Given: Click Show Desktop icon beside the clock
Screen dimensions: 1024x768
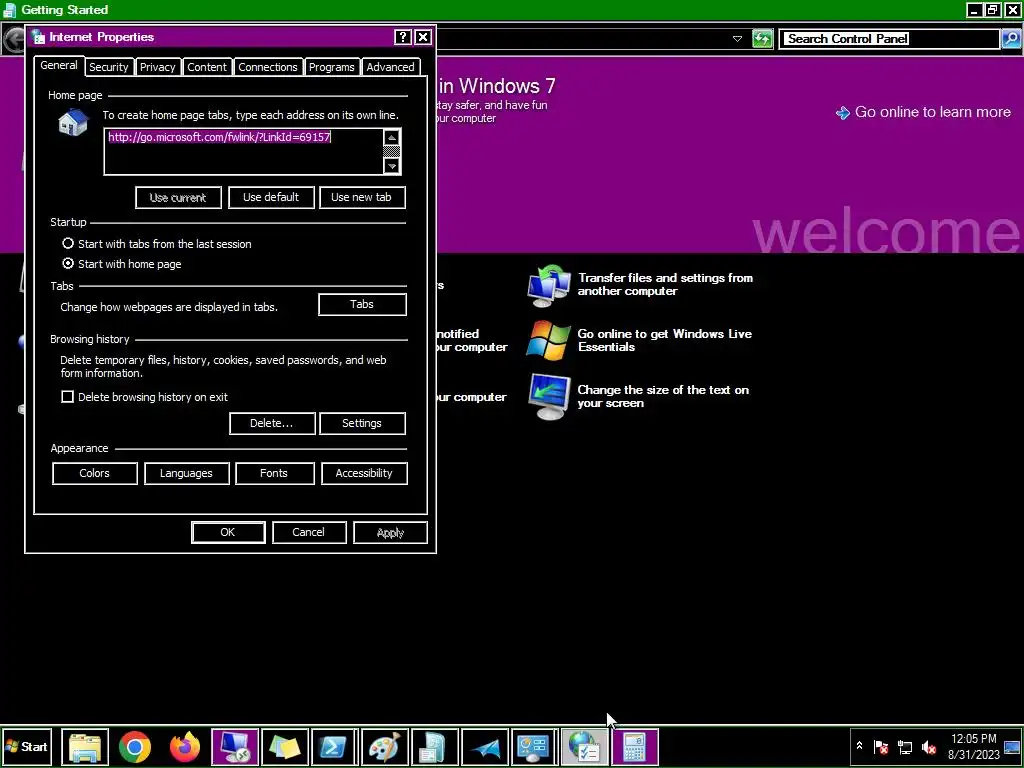Looking at the screenshot, I should coord(1012,746).
